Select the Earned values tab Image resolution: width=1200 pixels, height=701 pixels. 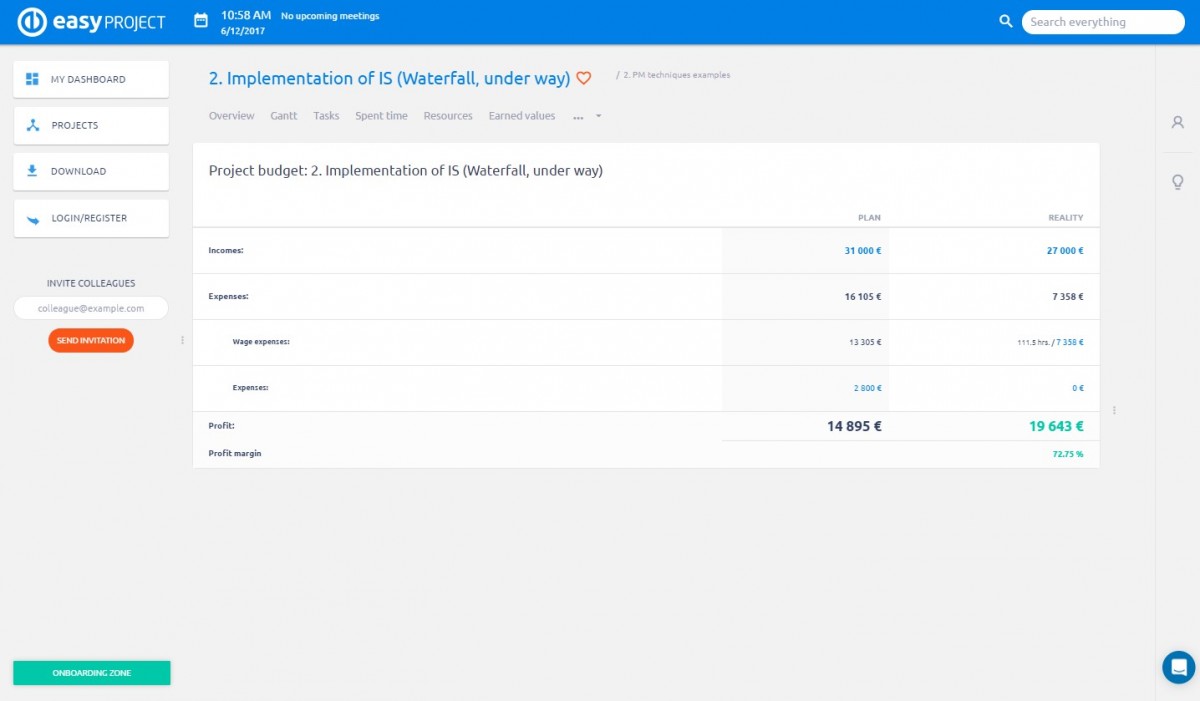[x=521, y=116]
